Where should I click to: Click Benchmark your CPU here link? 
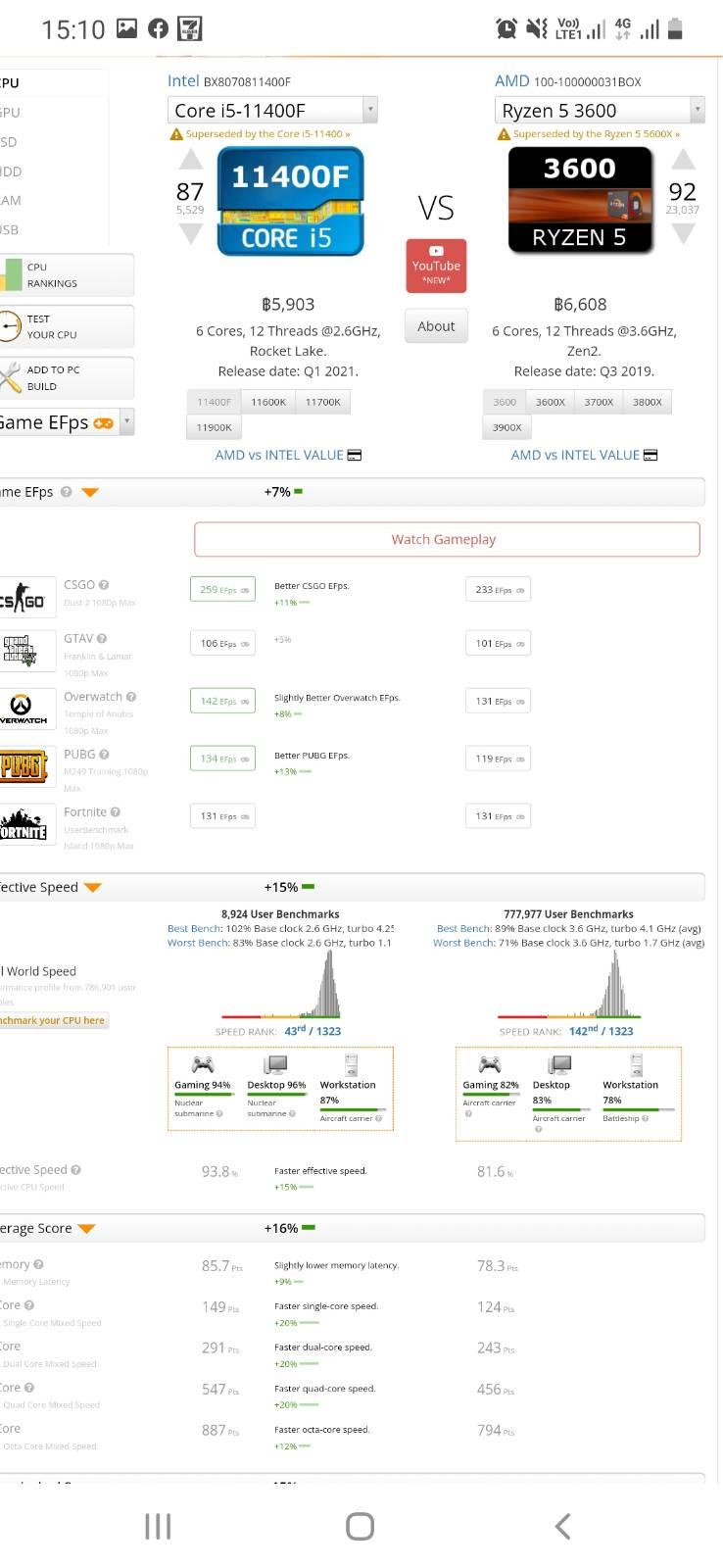click(x=53, y=1020)
